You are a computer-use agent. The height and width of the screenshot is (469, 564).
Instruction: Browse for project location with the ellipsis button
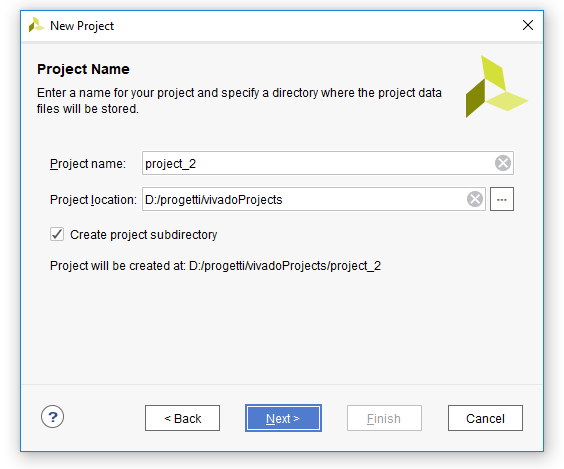click(502, 199)
